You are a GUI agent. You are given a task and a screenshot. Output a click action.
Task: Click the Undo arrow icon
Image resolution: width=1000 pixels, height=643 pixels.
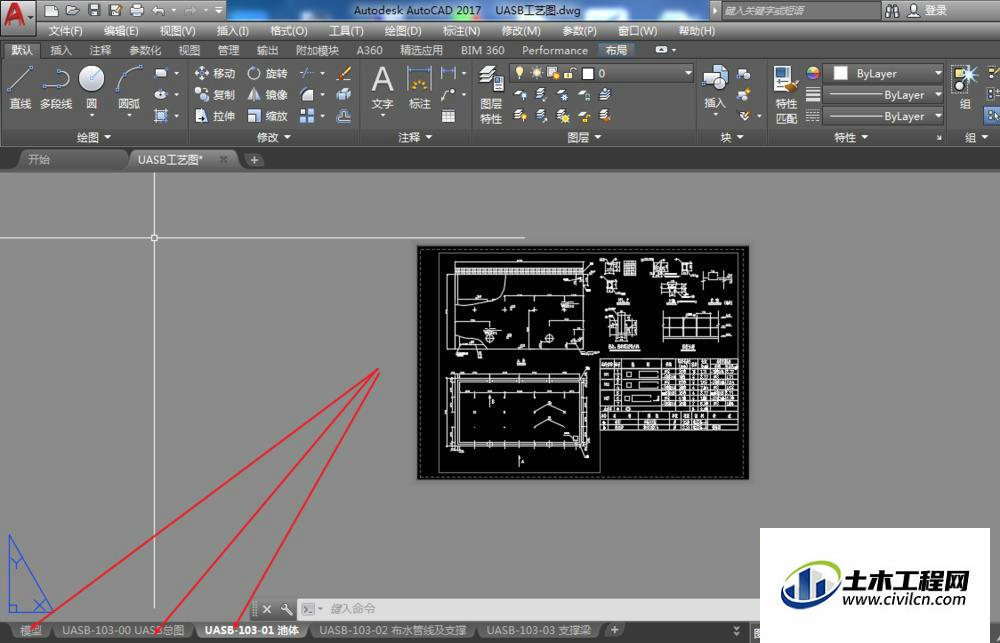pos(158,10)
